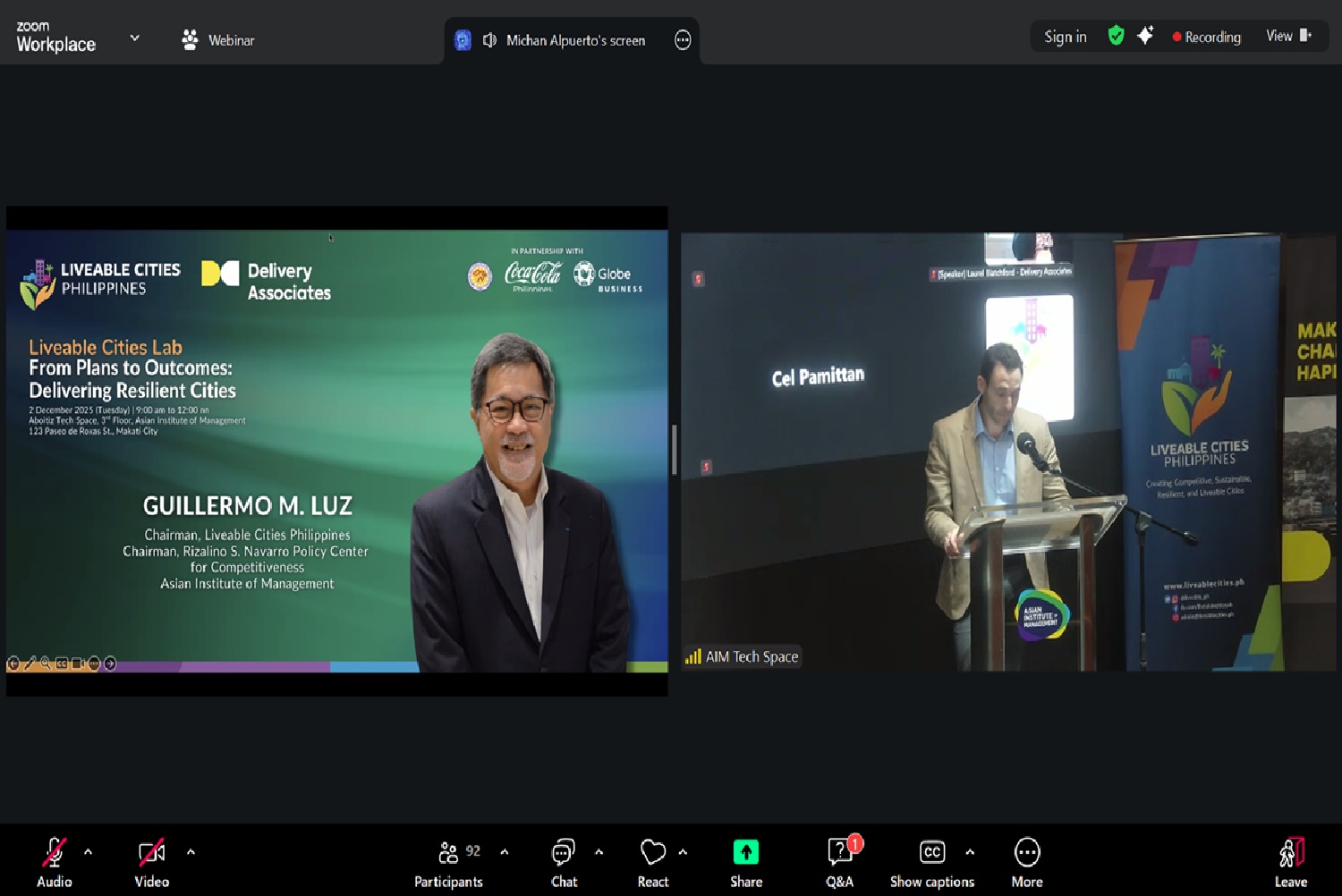Expand audio options arrow next to Audio

(88, 852)
